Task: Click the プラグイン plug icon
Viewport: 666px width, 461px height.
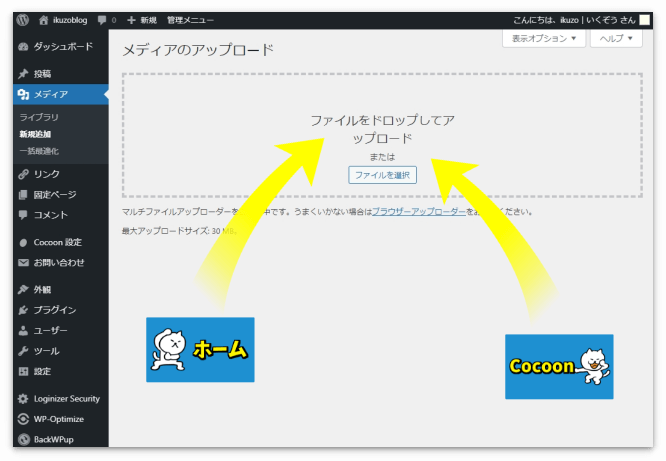Action: coord(23,310)
